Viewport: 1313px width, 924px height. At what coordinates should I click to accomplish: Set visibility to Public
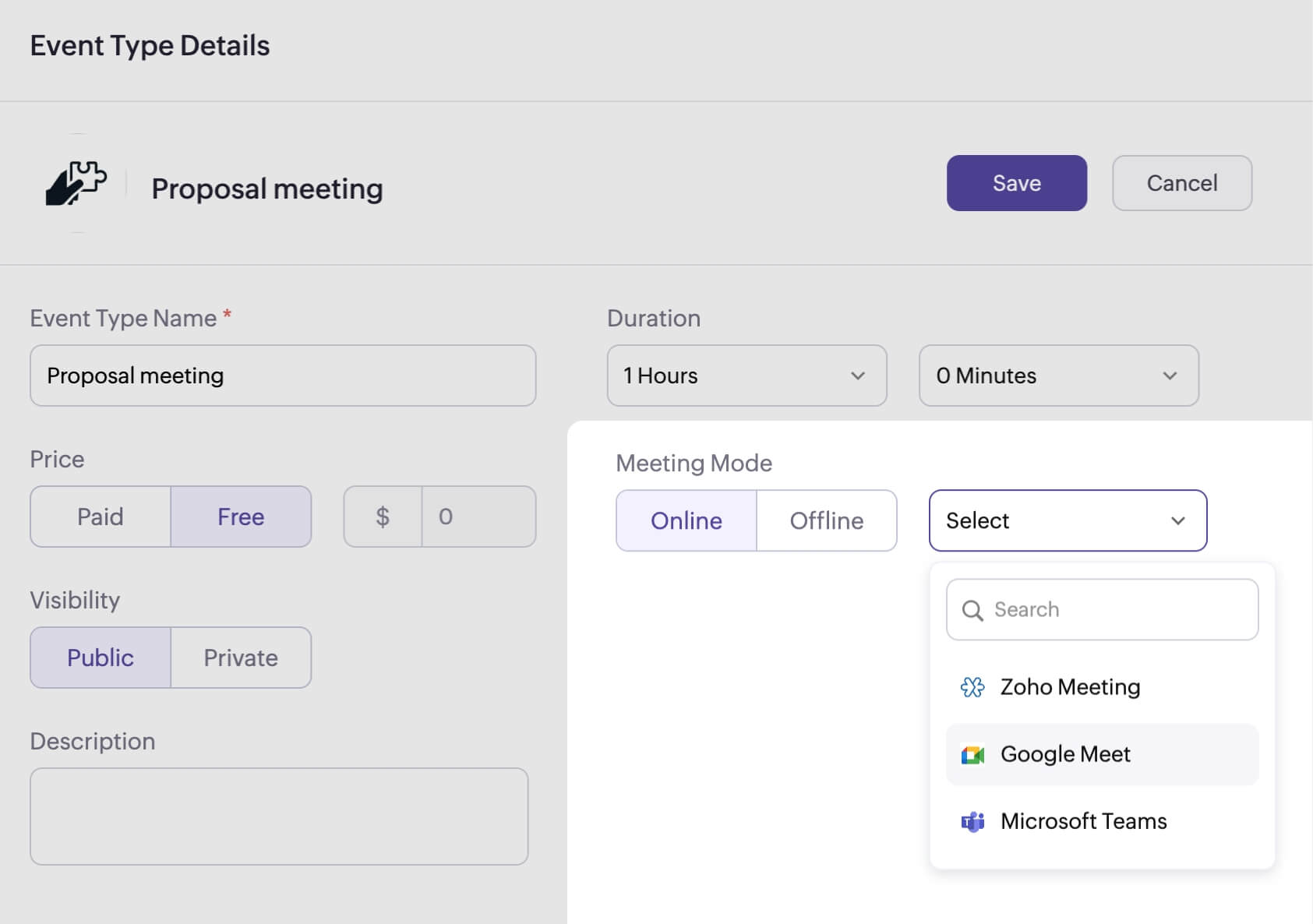[101, 658]
